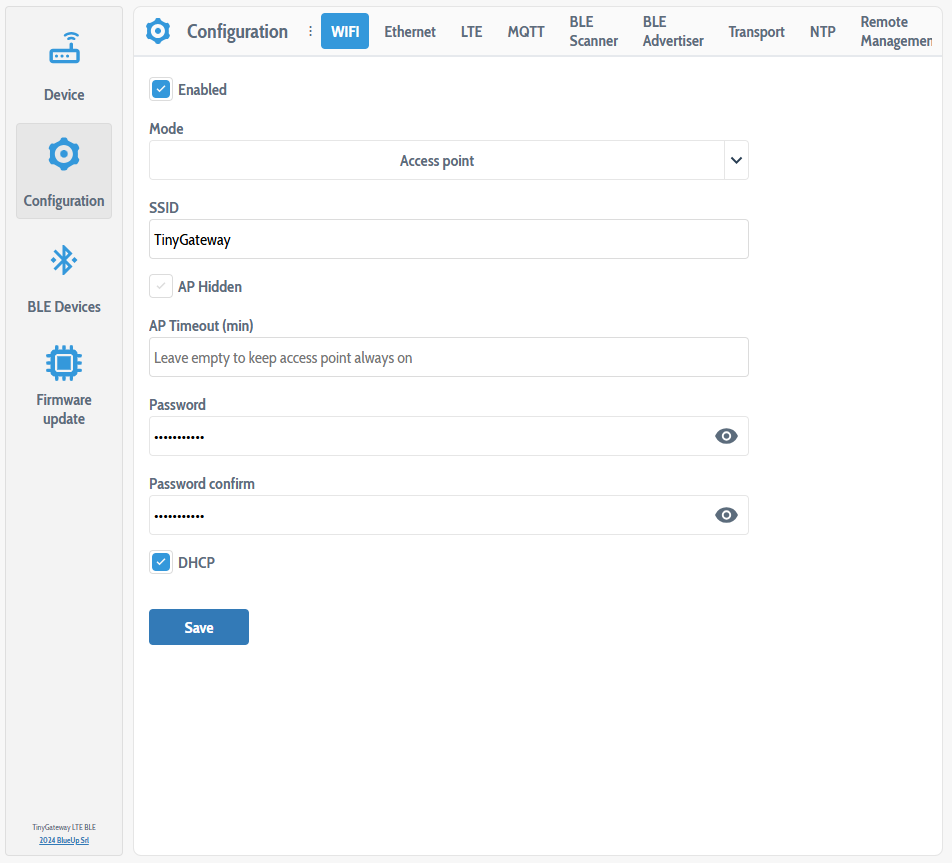Open the Device panel icon in sidebar
Screen dimensions: 952x863
pos(63,48)
